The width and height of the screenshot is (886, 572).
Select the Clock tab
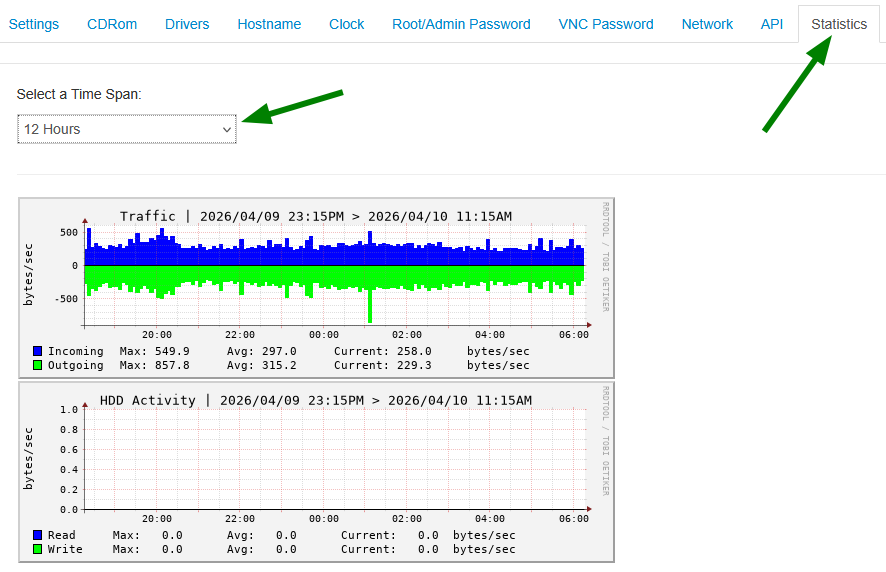(x=346, y=24)
